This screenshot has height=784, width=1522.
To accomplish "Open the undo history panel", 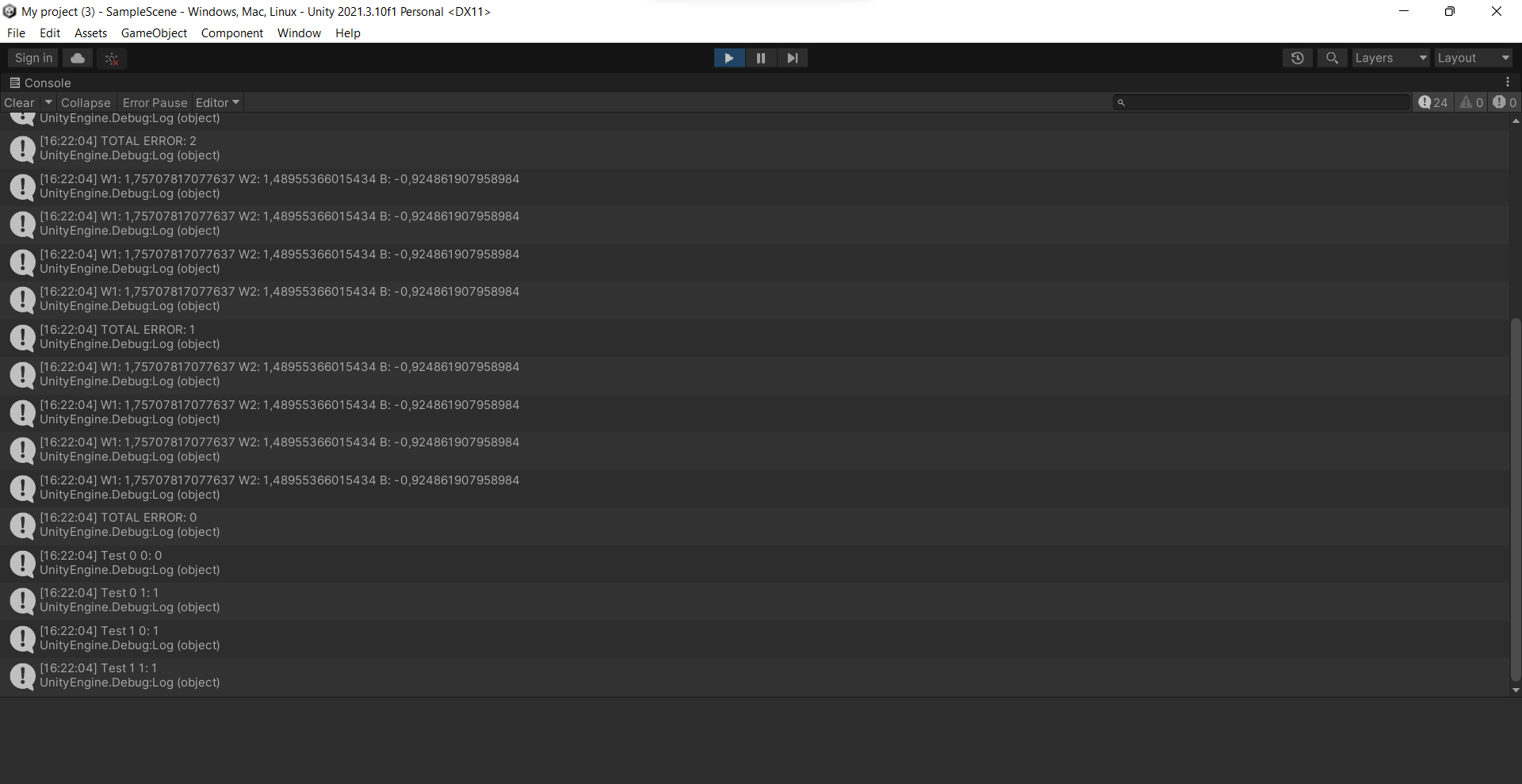I will click(x=1298, y=58).
